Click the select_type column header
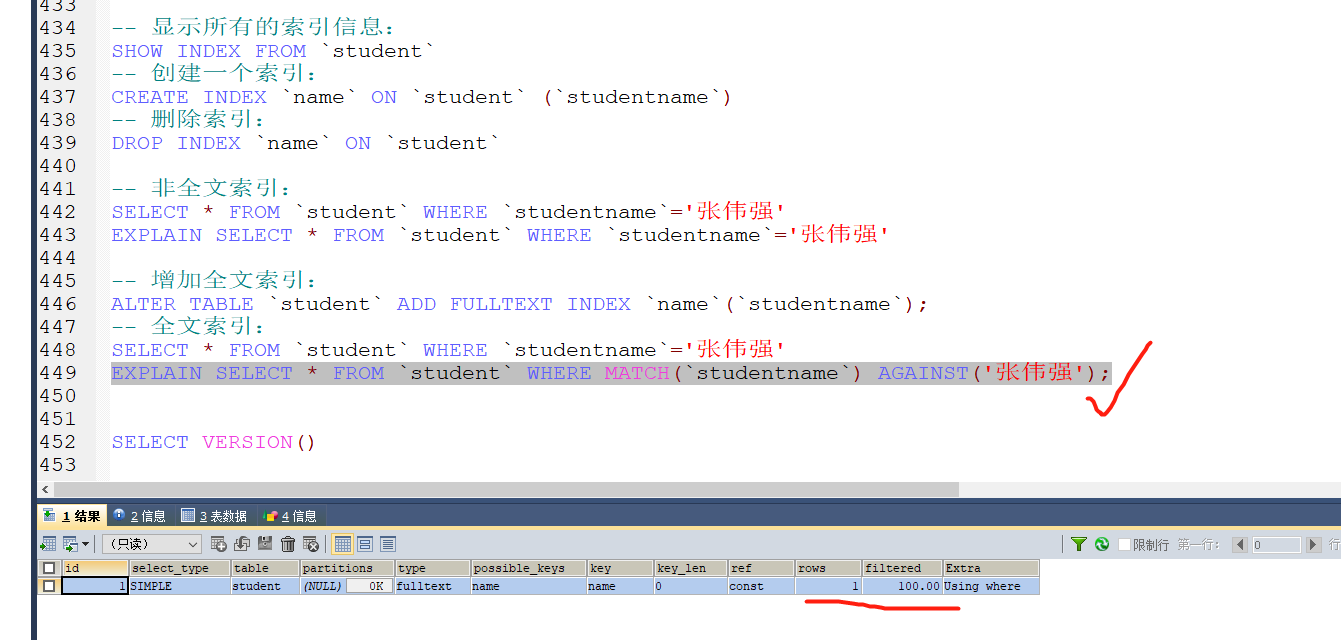This screenshot has width=1341, height=640. tap(179, 568)
